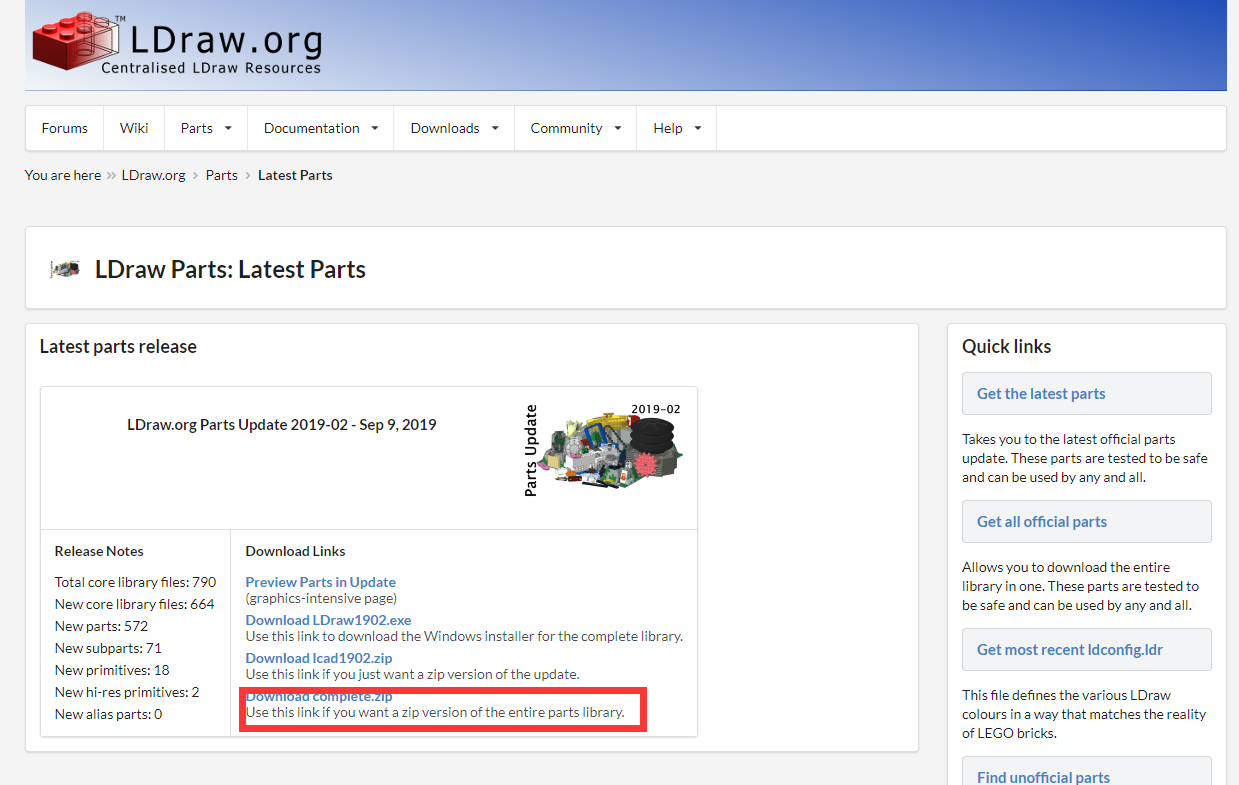Open the Forums menu item
Image resolution: width=1239 pixels, height=785 pixels.
pyautogui.click(x=65, y=128)
